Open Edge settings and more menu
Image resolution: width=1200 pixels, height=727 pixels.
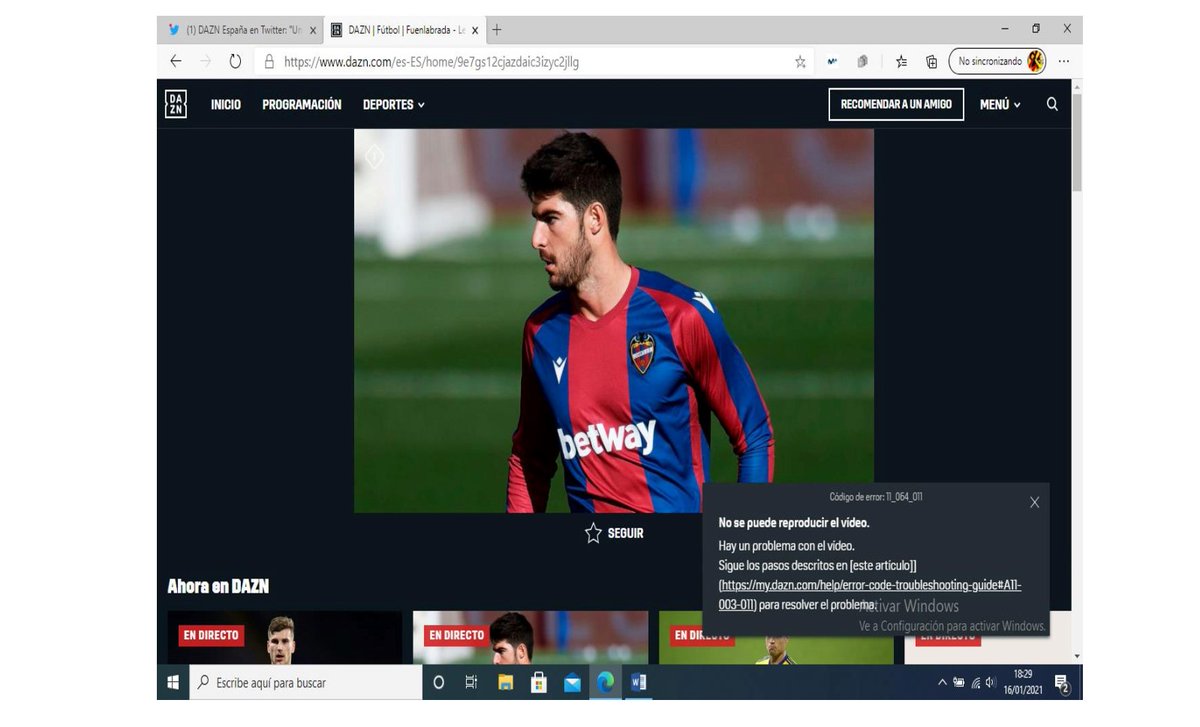pyautogui.click(x=1064, y=61)
